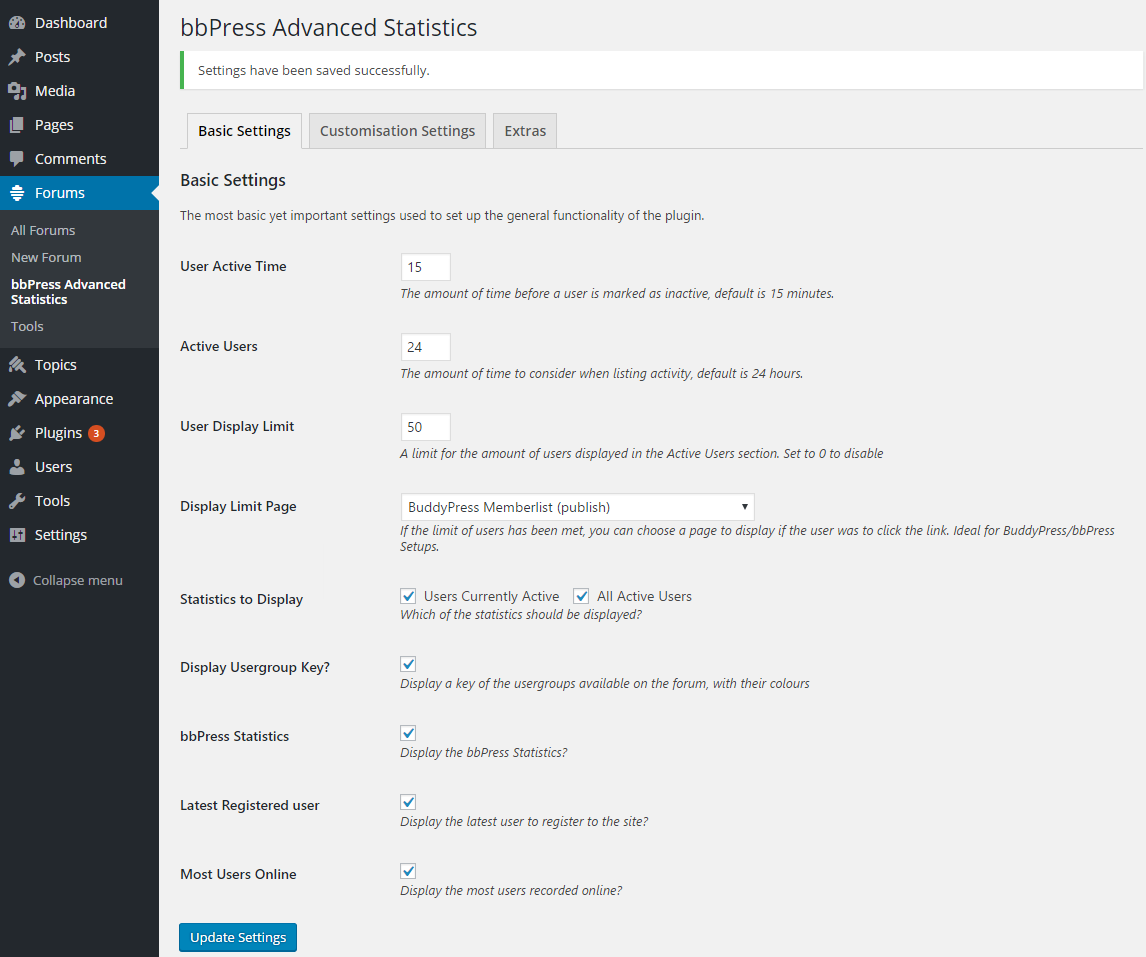The width and height of the screenshot is (1146, 957).
Task: Open Topics menu item
Action: pos(79,365)
